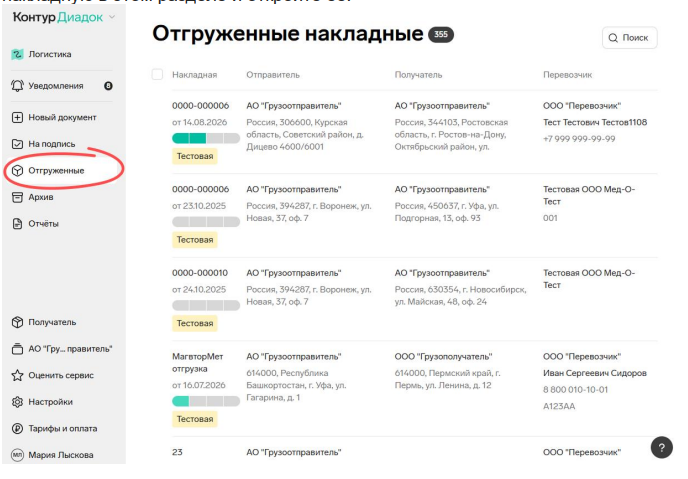The width and height of the screenshot is (688, 479).
Task: Click sender address Курская область, д. Дицево
Action: point(305,135)
